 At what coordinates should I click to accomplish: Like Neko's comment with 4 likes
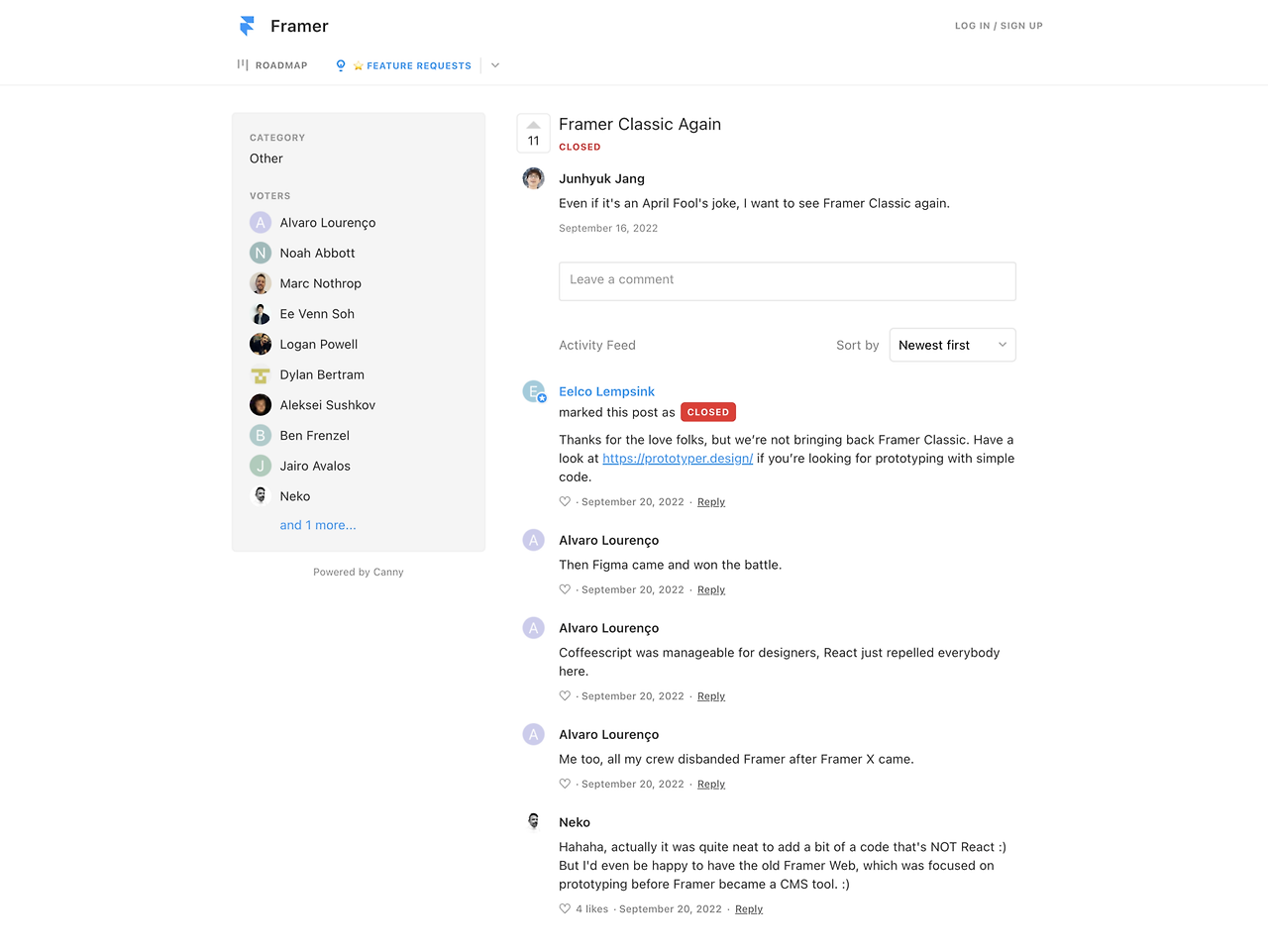click(x=565, y=909)
